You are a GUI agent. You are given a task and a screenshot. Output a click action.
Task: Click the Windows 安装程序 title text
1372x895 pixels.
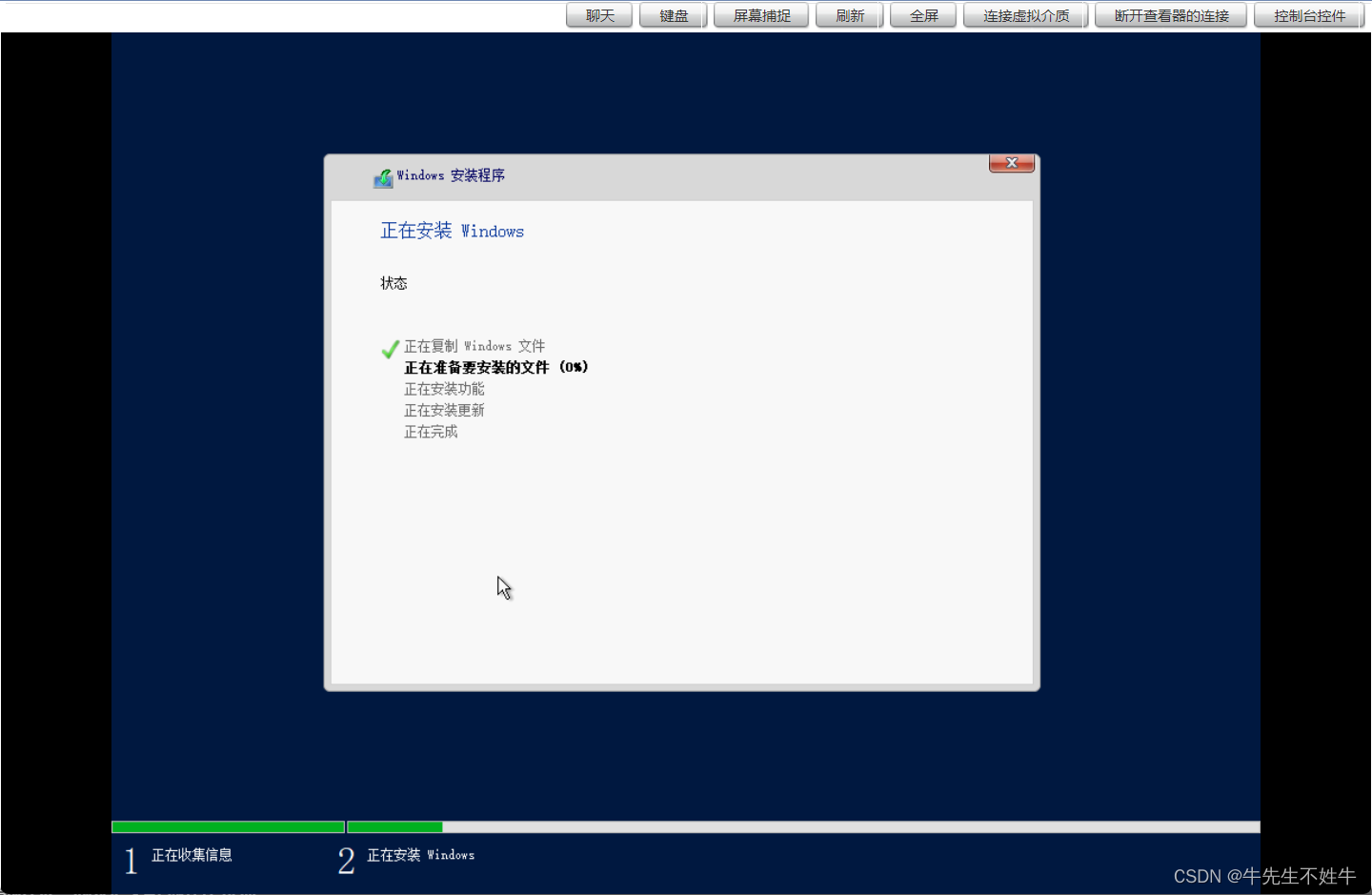451,175
